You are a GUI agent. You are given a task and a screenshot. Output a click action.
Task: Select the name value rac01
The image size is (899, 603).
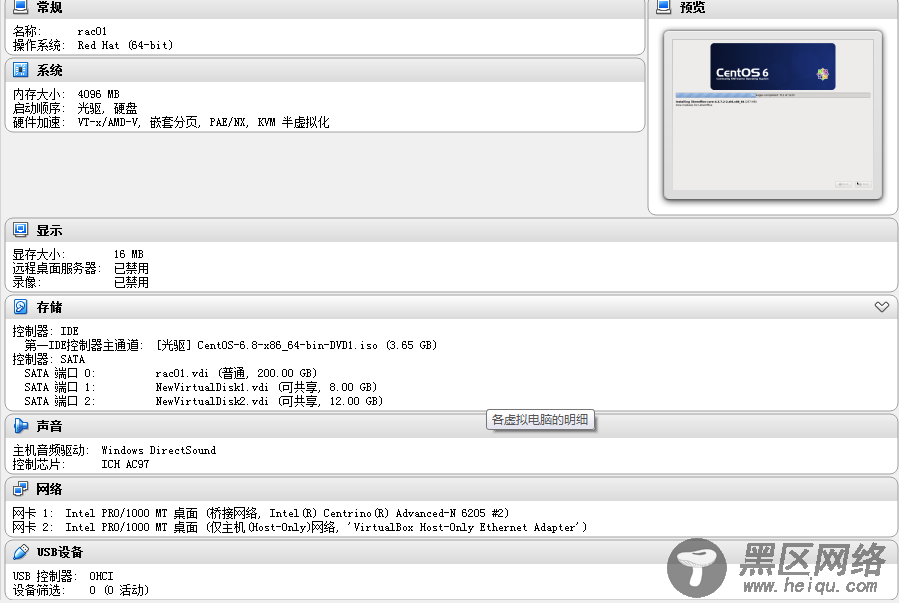point(92,32)
